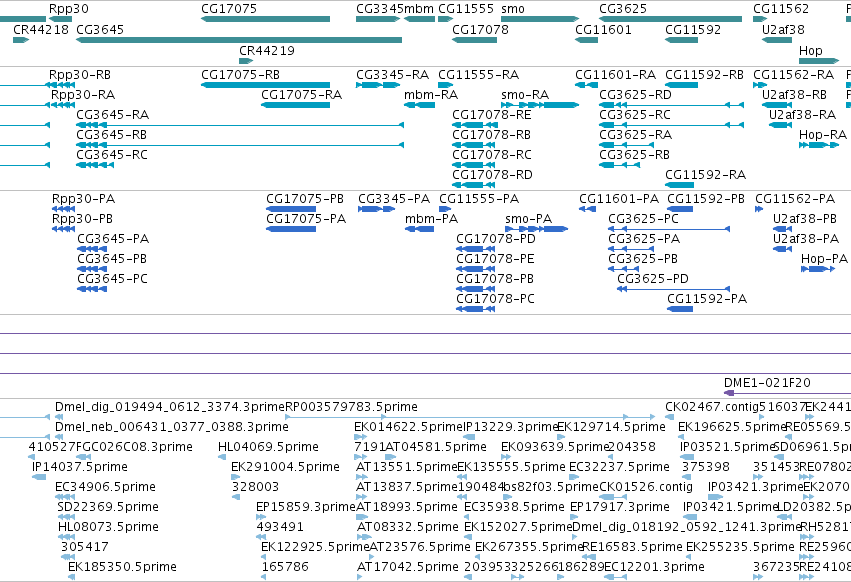This screenshot has width=851, height=582.
Task: Select protein CG3345-PA
Action: pyautogui.click(x=377, y=209)
